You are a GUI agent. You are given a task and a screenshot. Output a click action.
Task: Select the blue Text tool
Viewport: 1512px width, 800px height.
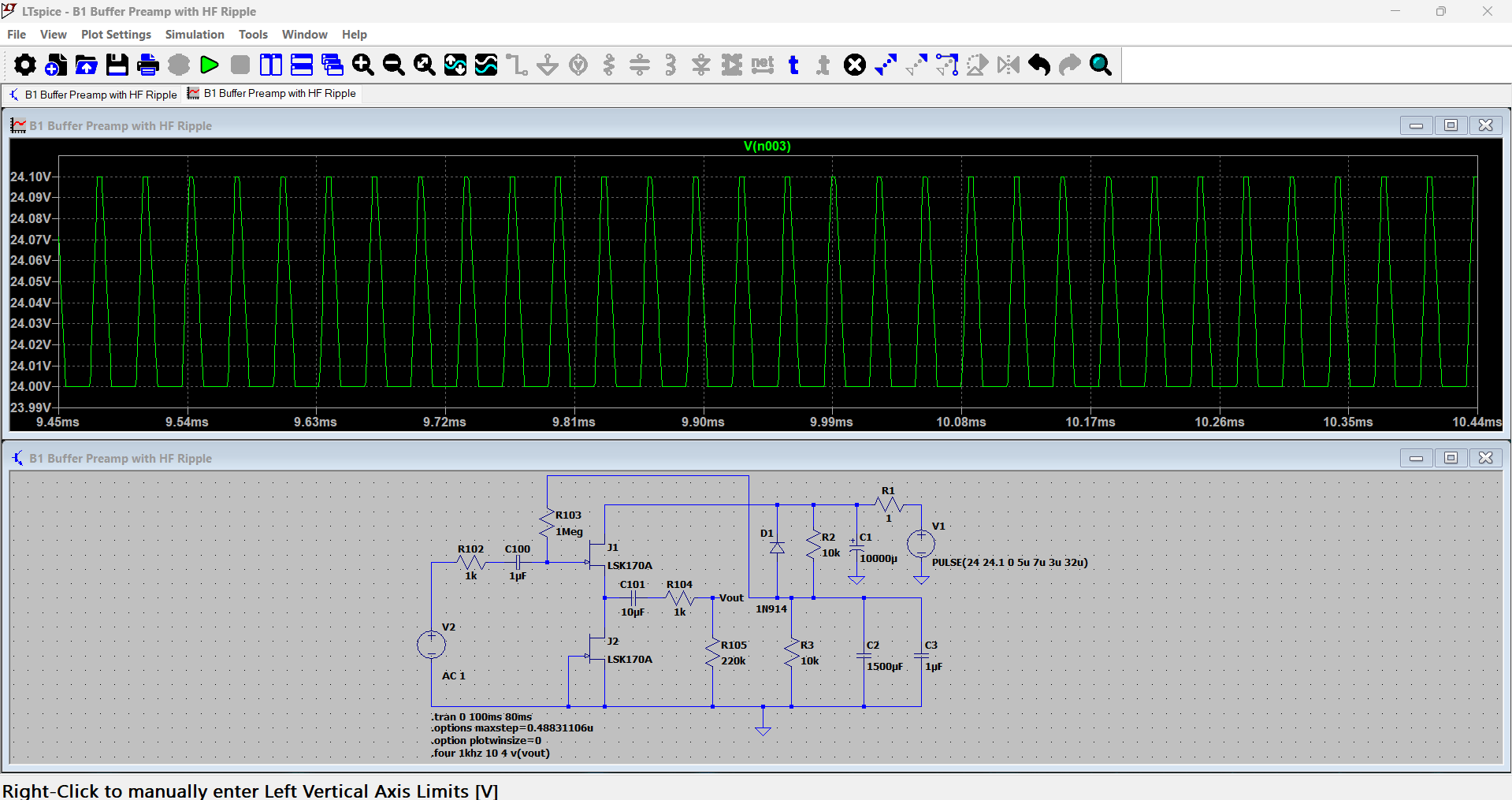[793, 65]
